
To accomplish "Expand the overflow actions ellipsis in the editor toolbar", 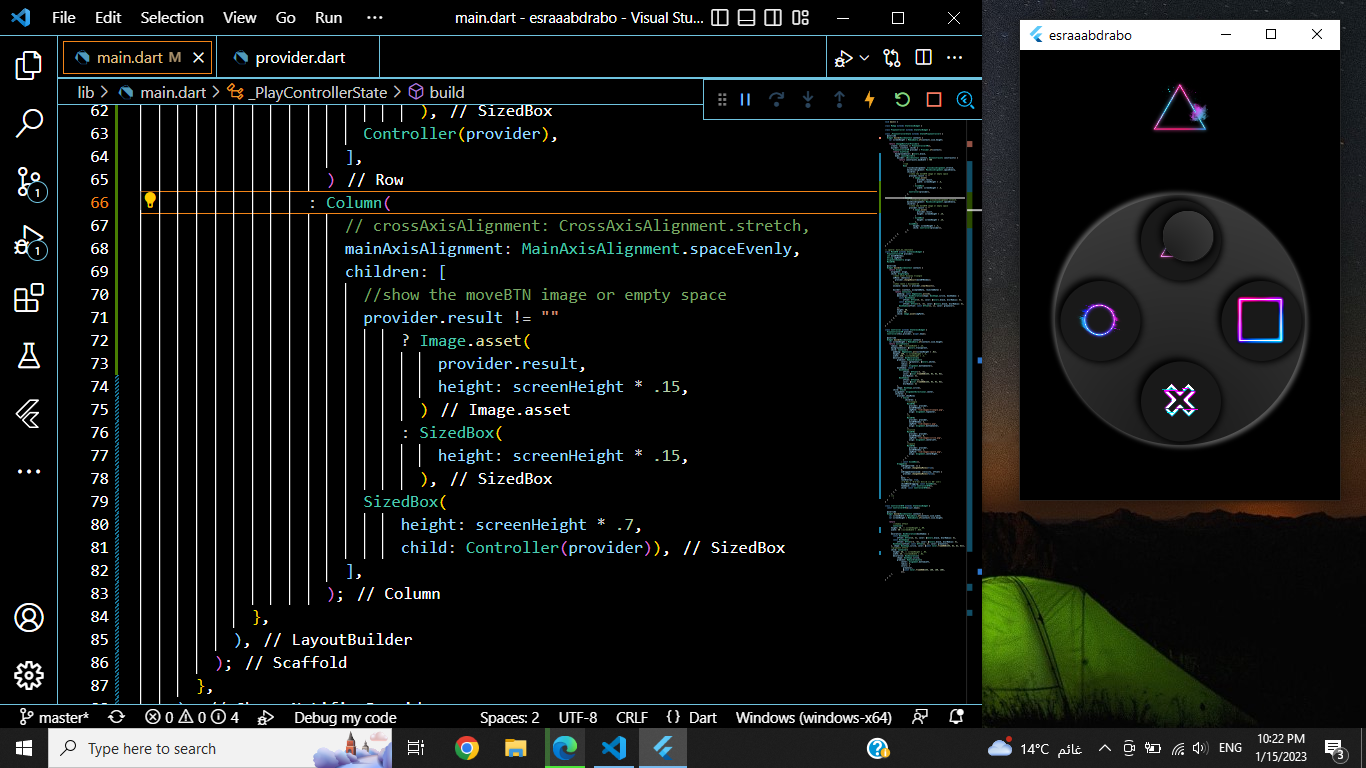I will pos(955,57).
